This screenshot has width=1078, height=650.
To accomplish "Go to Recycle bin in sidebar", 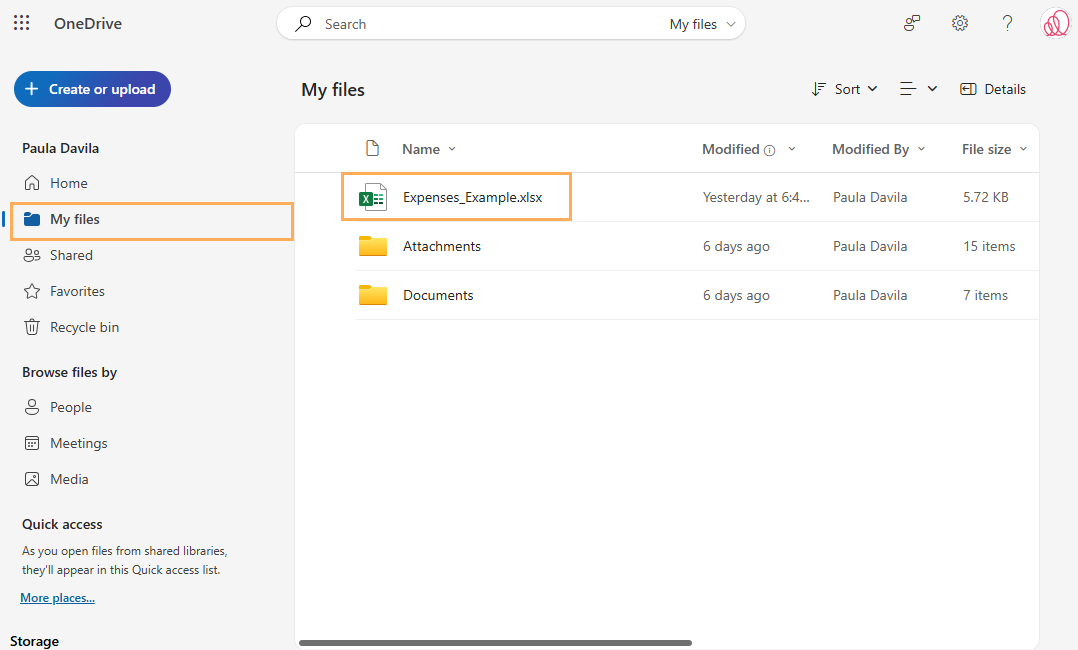I will [84, 327].
